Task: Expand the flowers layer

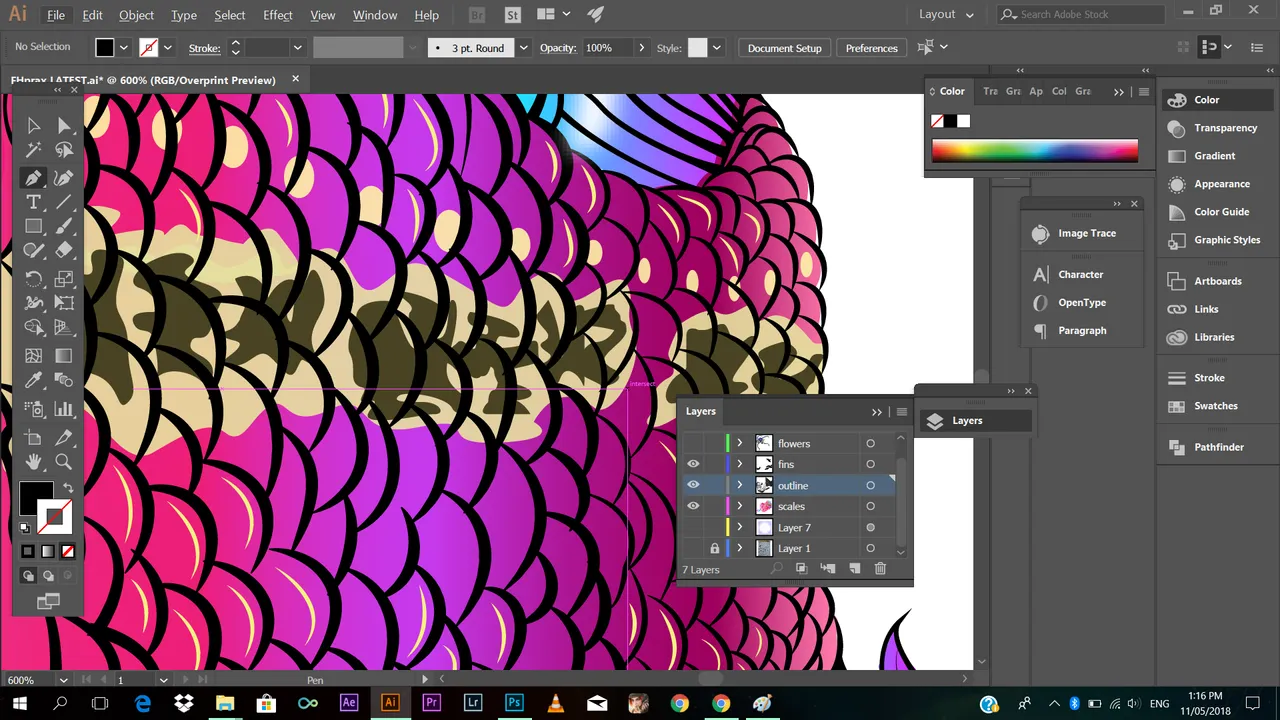Action: coord(740,443)
